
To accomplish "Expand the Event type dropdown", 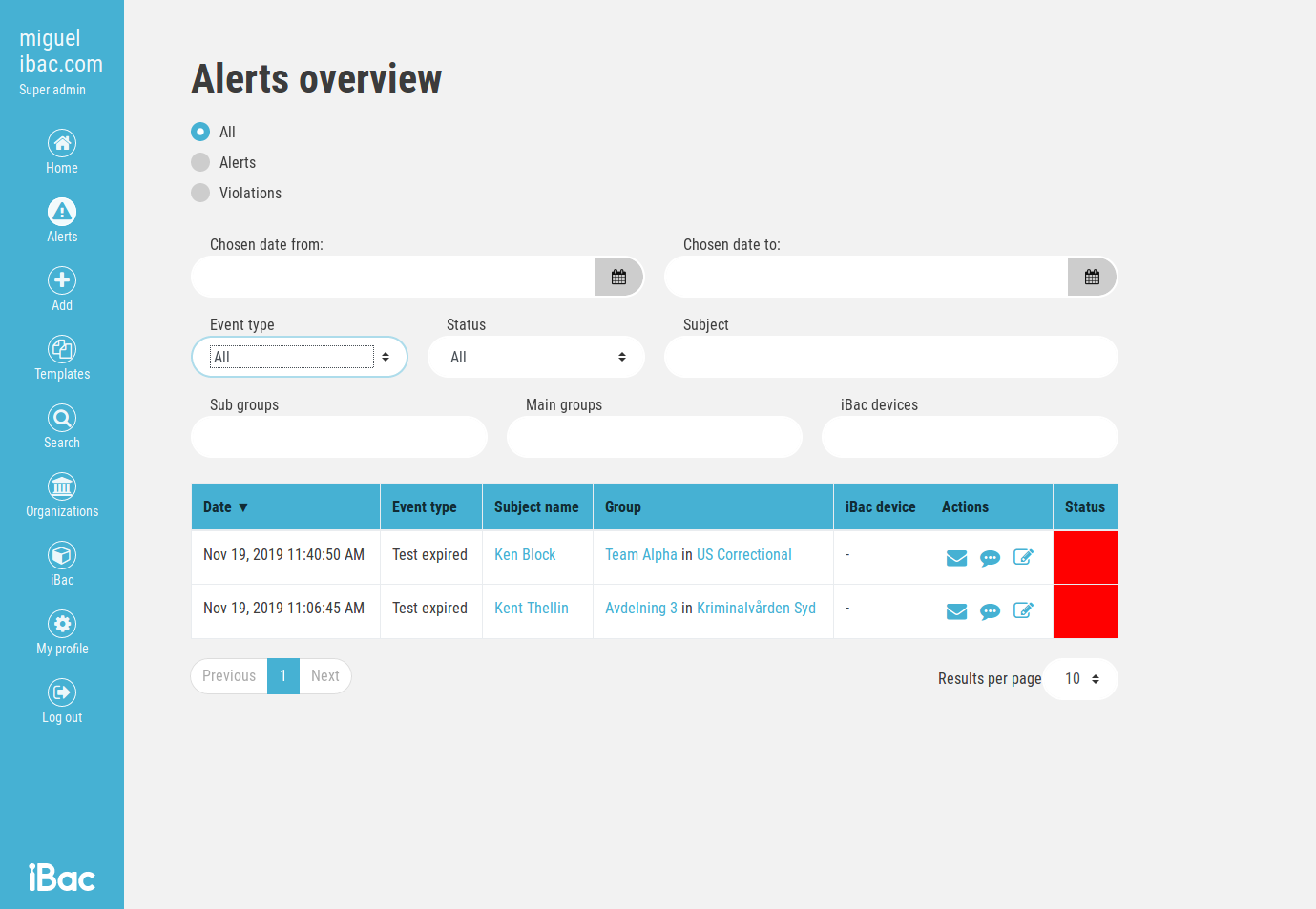I will pos(300,357).
